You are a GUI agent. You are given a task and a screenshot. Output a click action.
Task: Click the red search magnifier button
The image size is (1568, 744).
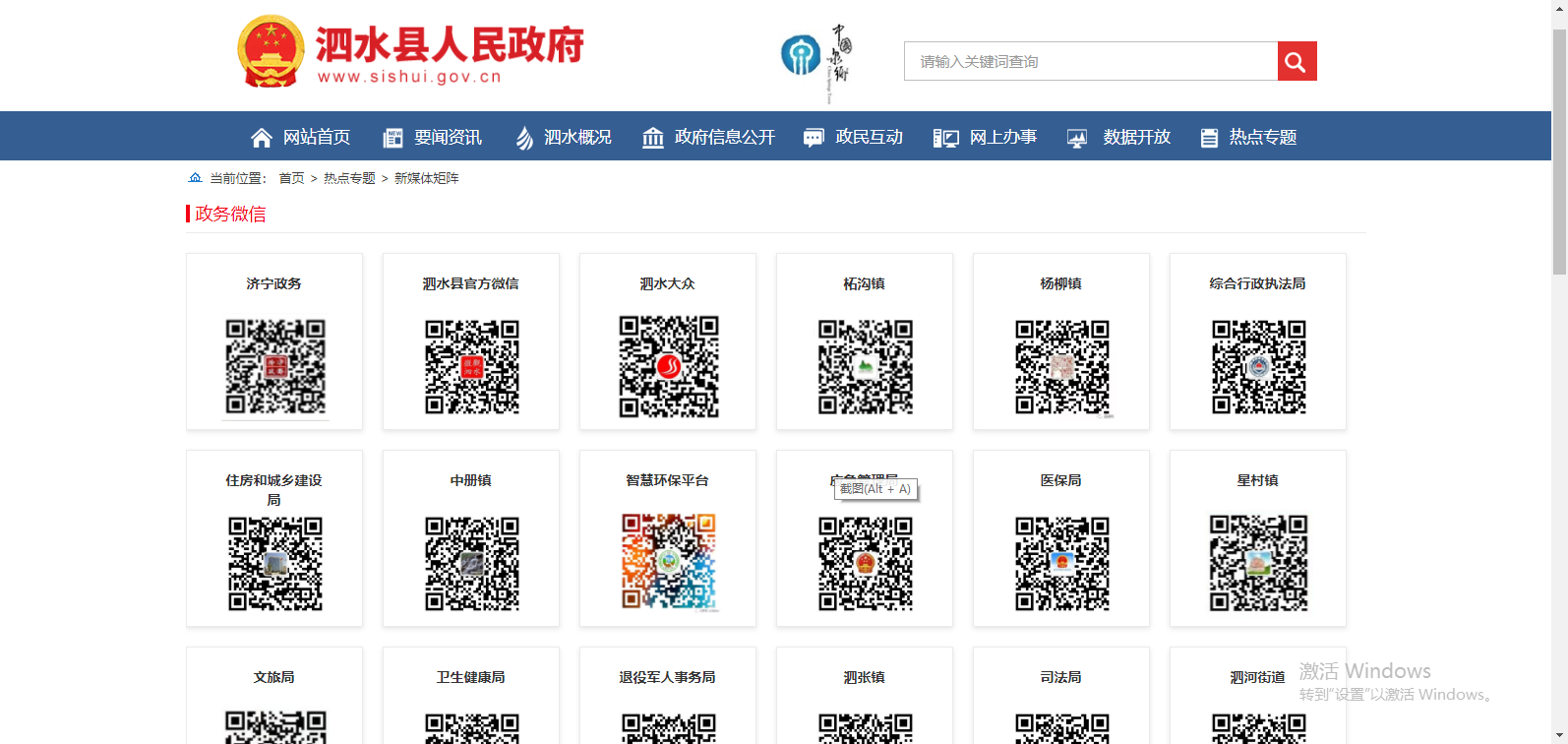click(1297, 62)
